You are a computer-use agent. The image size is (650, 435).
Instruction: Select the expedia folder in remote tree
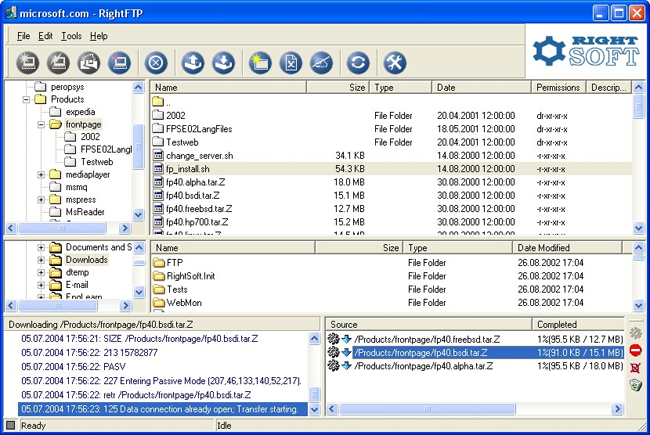coord(80,112)
